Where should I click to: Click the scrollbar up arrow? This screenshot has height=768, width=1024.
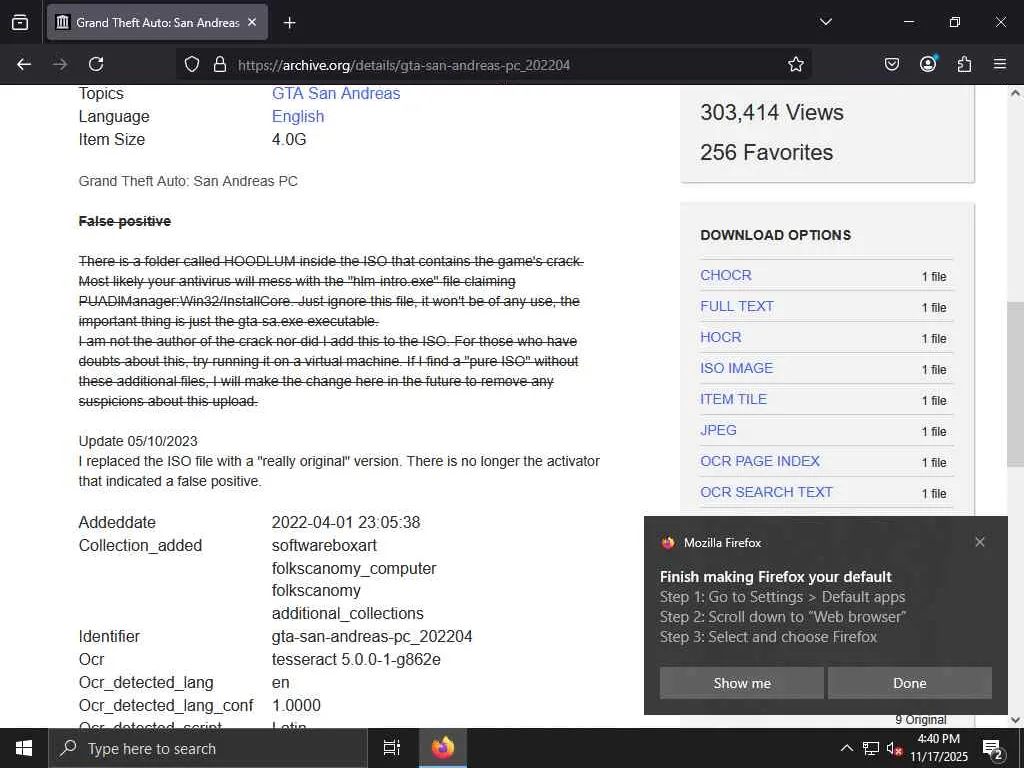tap(1015, 93)
